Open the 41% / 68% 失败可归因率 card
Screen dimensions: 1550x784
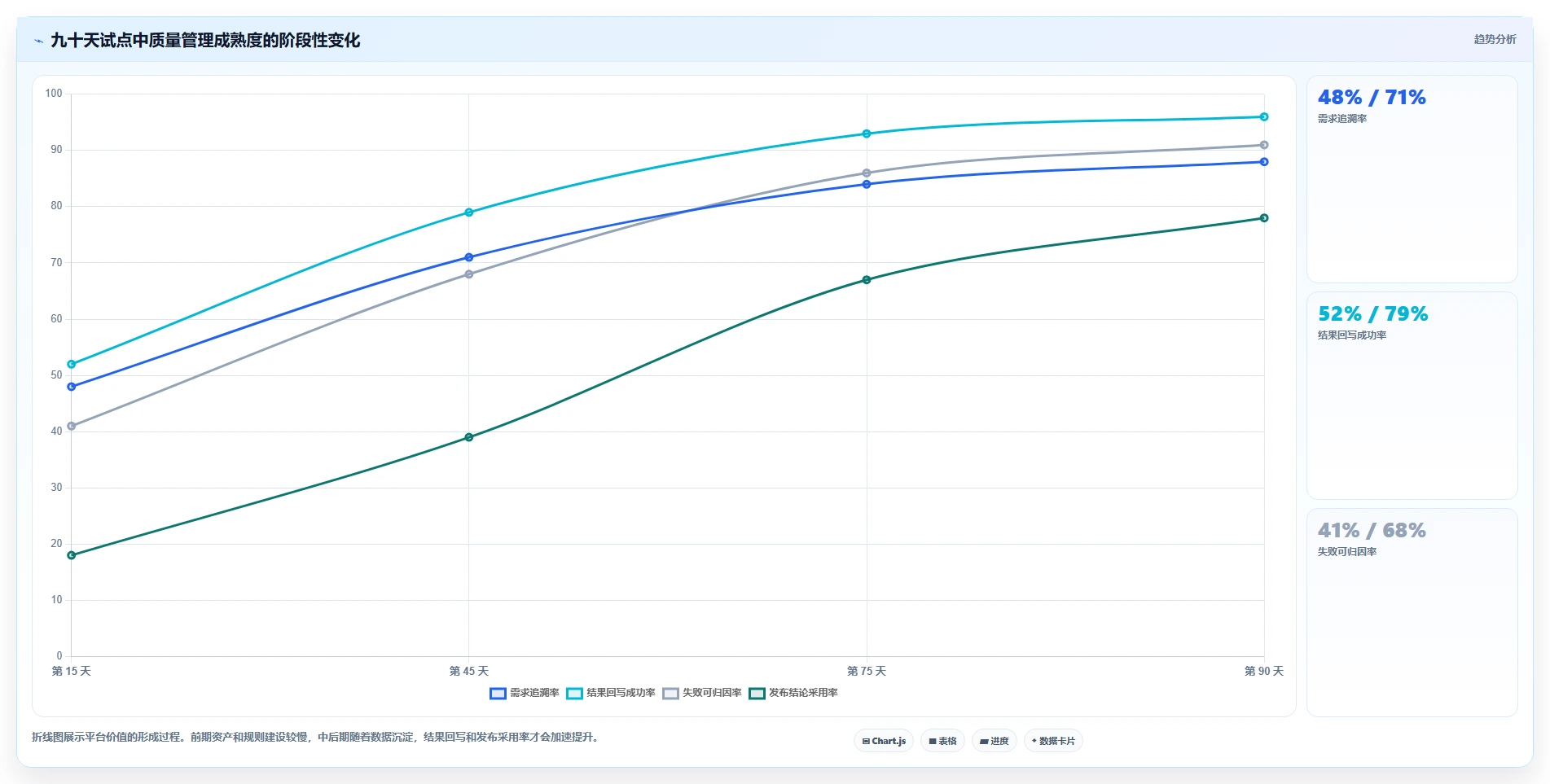point(1412,612)
